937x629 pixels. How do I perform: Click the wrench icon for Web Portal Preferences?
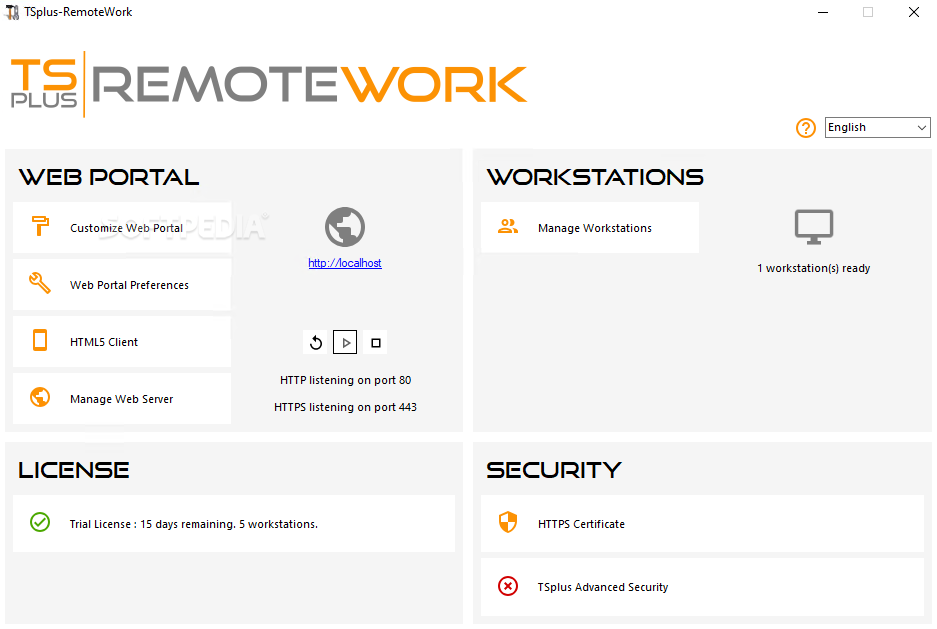tap(40, 283)
